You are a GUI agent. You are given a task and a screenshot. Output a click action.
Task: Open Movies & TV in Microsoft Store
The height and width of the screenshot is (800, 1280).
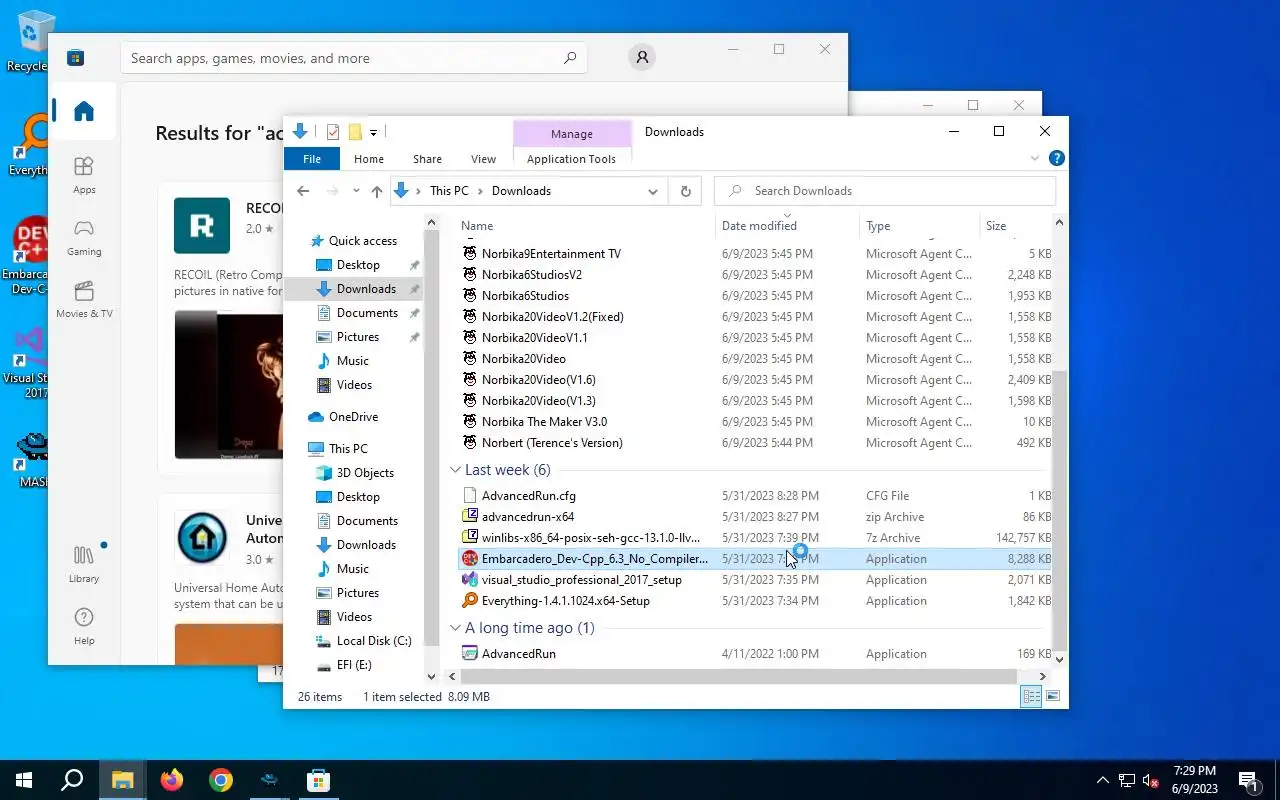click(x=84, y=299)
